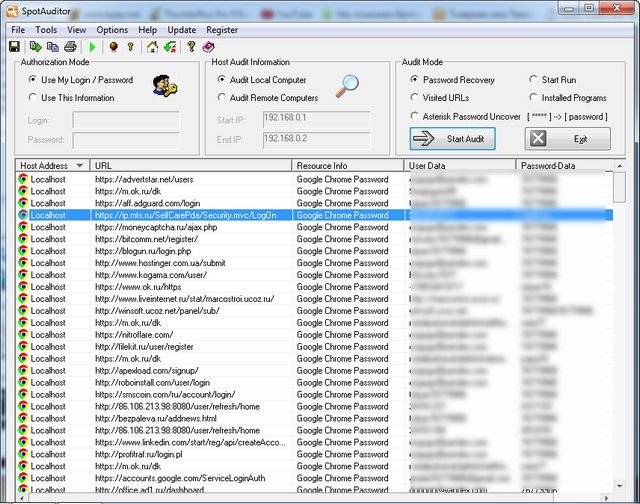
Task: Open the Tools menu
Action: (46, 30)
